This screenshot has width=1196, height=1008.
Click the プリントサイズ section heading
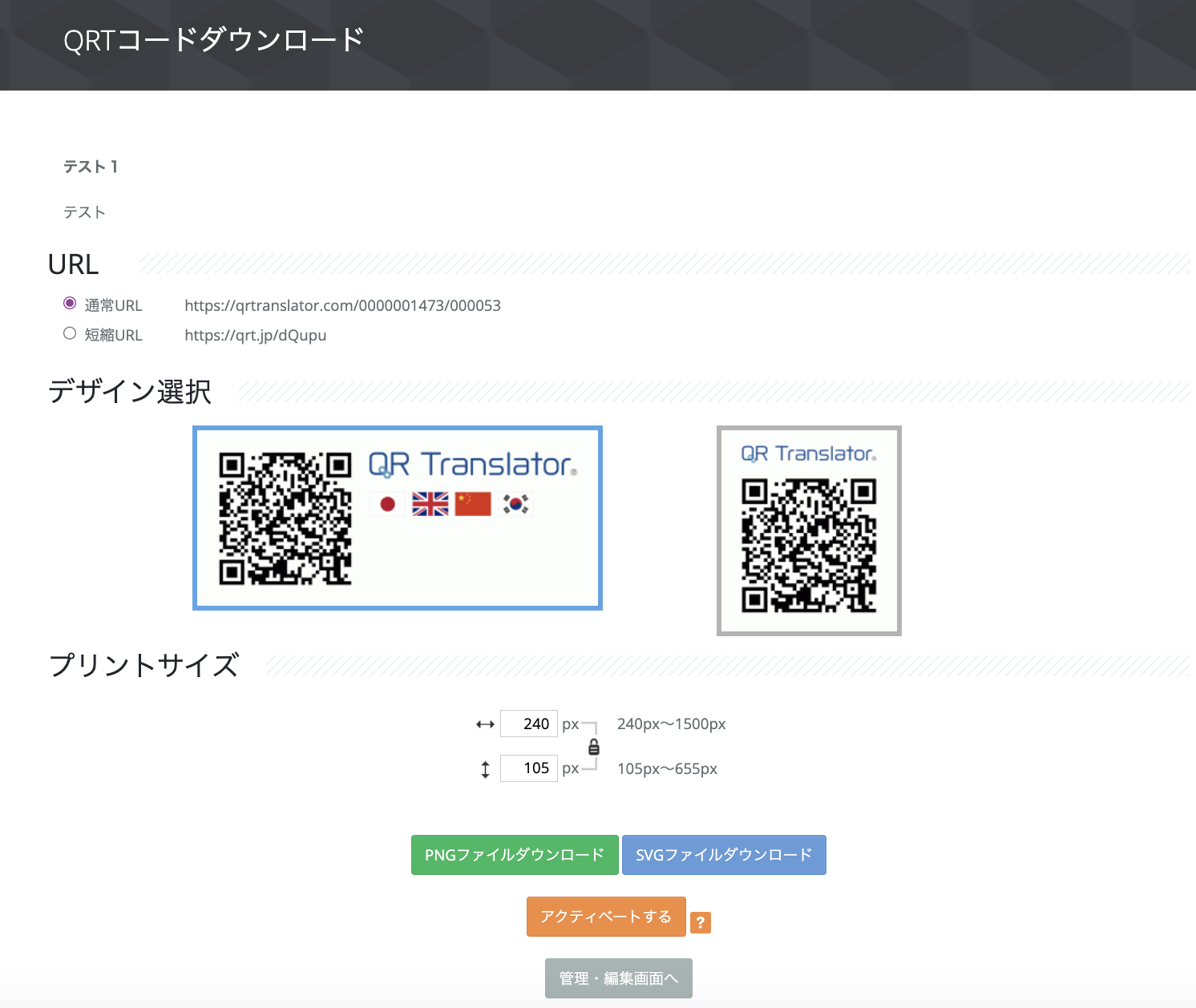(x=144, y=665)
